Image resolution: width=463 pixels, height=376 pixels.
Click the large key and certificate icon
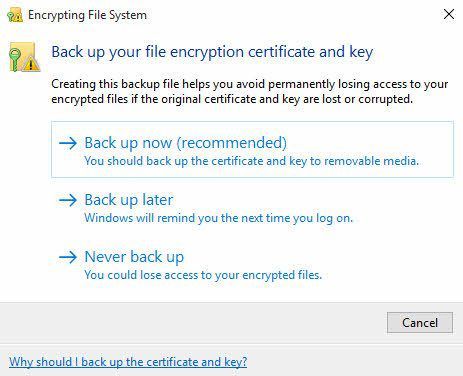[x=24, y=57]
